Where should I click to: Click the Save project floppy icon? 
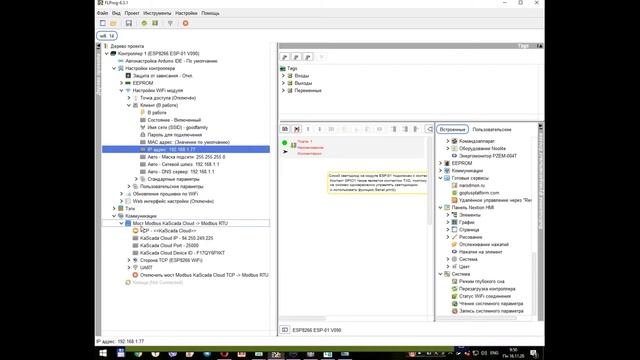[x=129, y=23]
